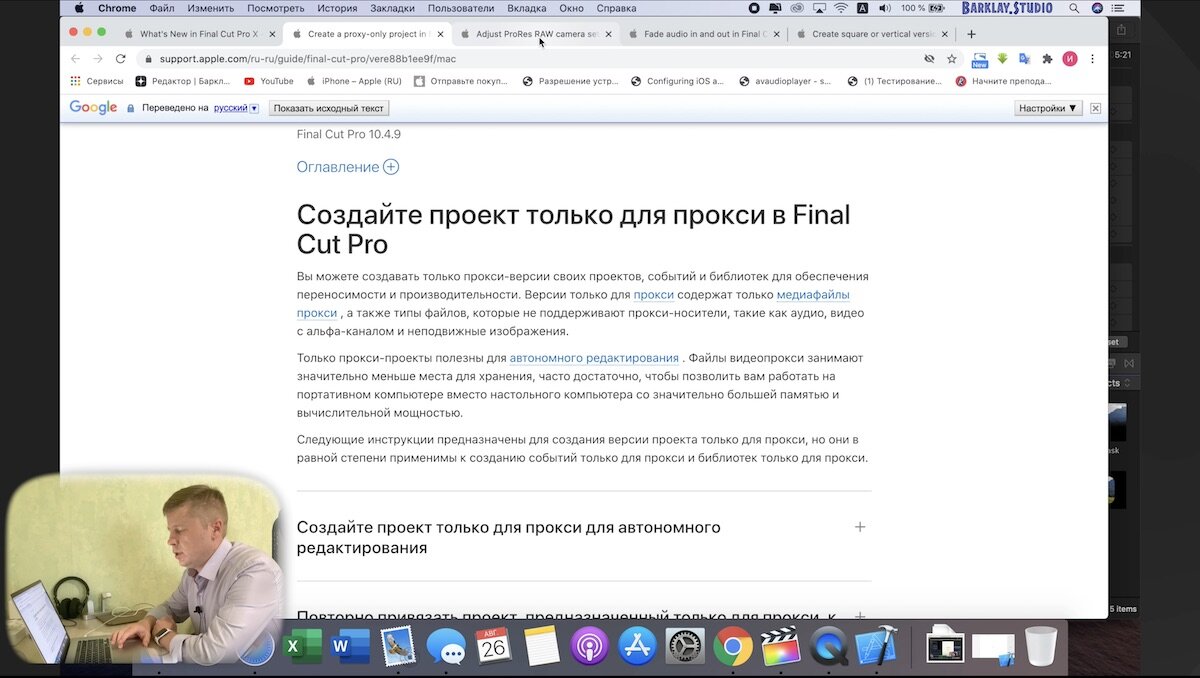Open App Store from the Dock
The width and height of the screenshot is (1200, 678).
click(x=638, y=647)
